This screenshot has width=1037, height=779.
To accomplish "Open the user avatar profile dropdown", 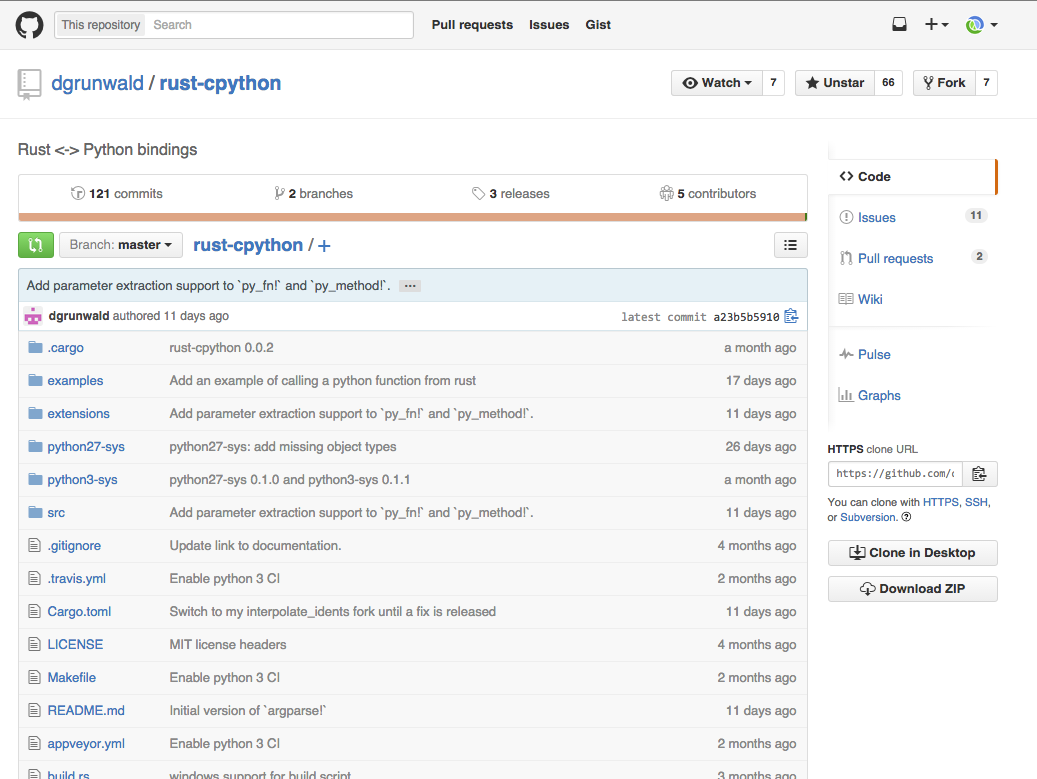I will coord(981,25).
